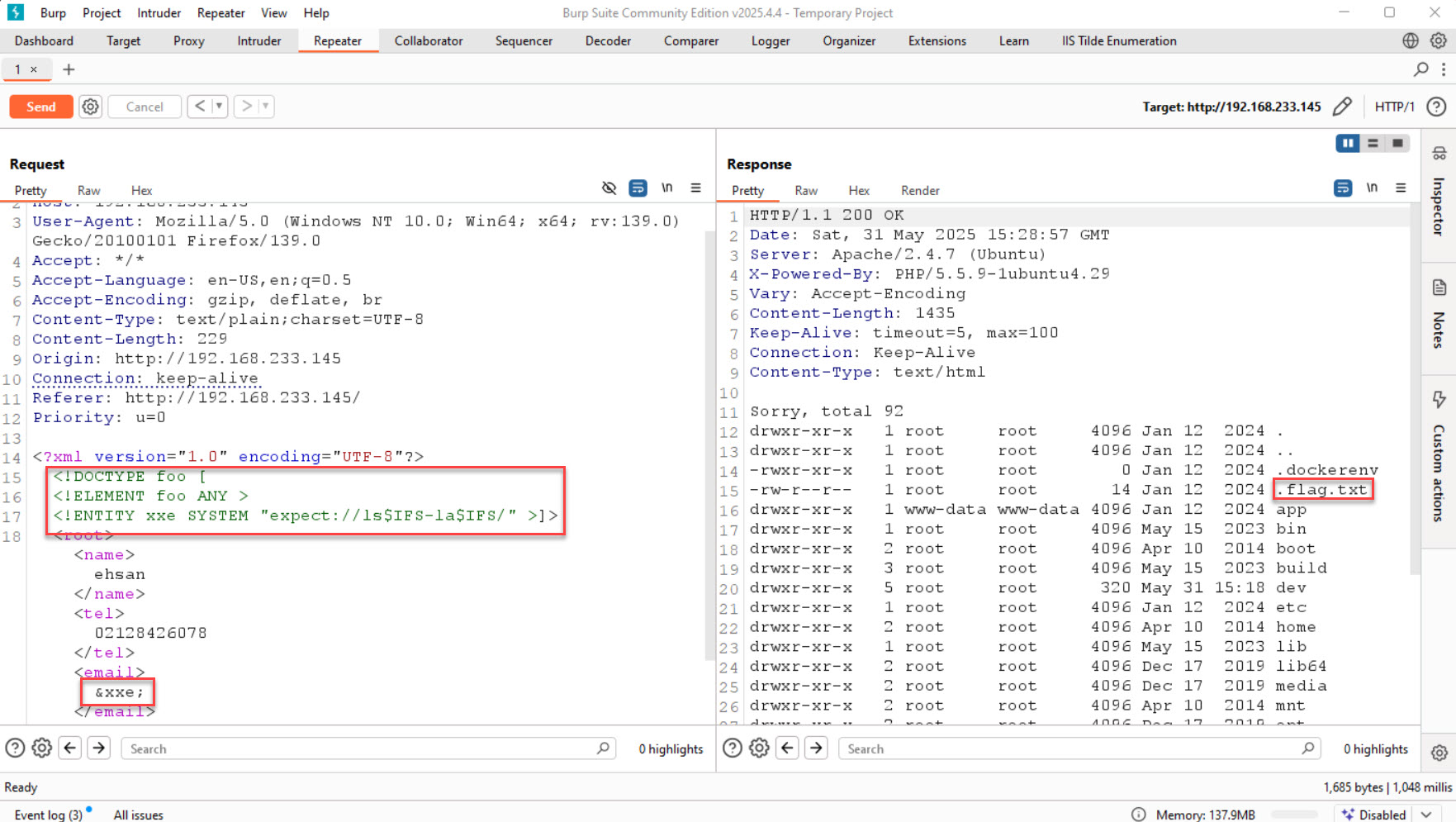Viewport: 1456px width, 822px height.
Task: Click the memory info icon
Action: (1138, 815)
